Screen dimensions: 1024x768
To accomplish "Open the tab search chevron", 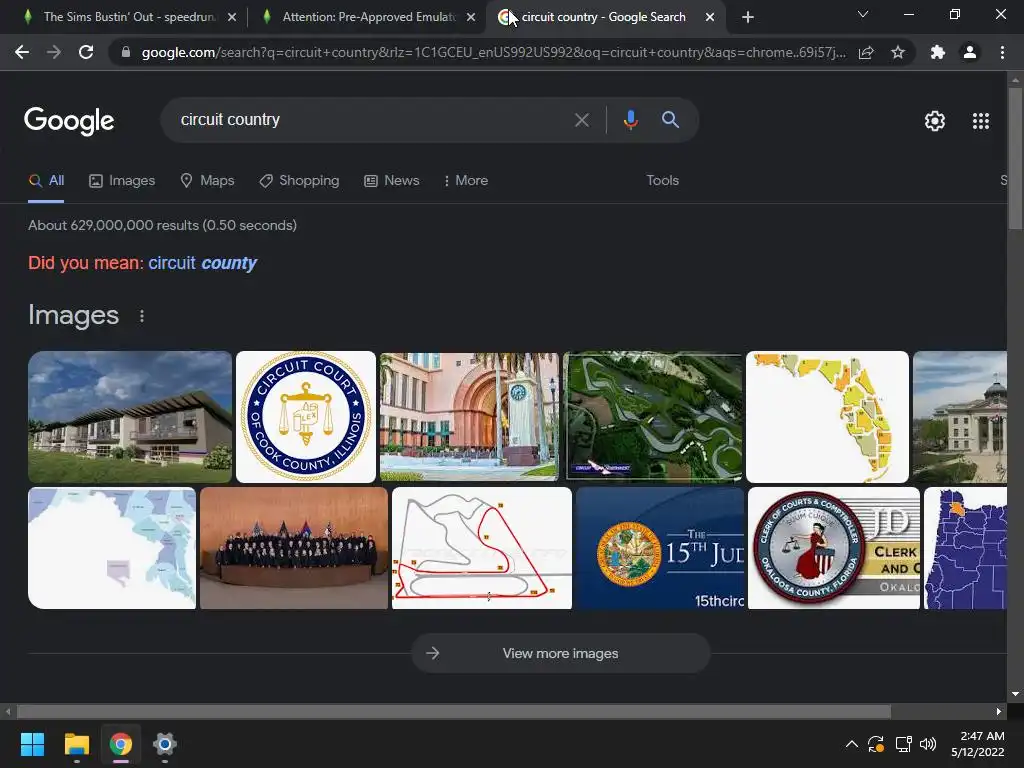I will (863, 14).
